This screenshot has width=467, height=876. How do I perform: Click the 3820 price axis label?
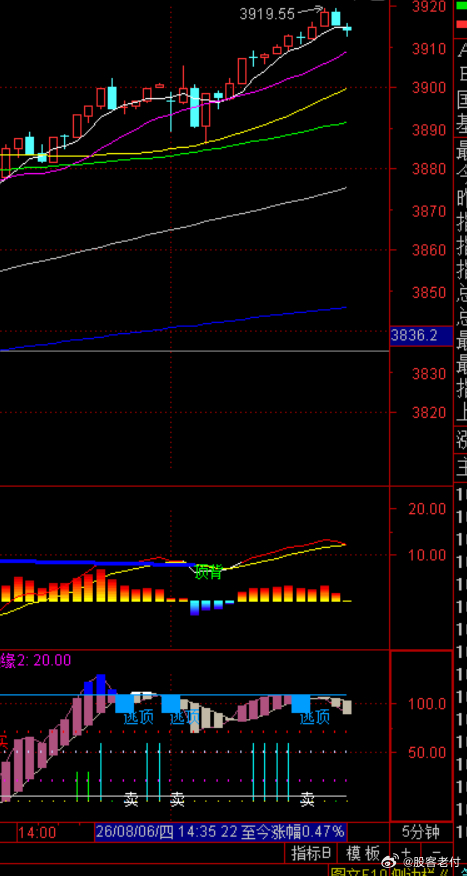click(429, 413)
